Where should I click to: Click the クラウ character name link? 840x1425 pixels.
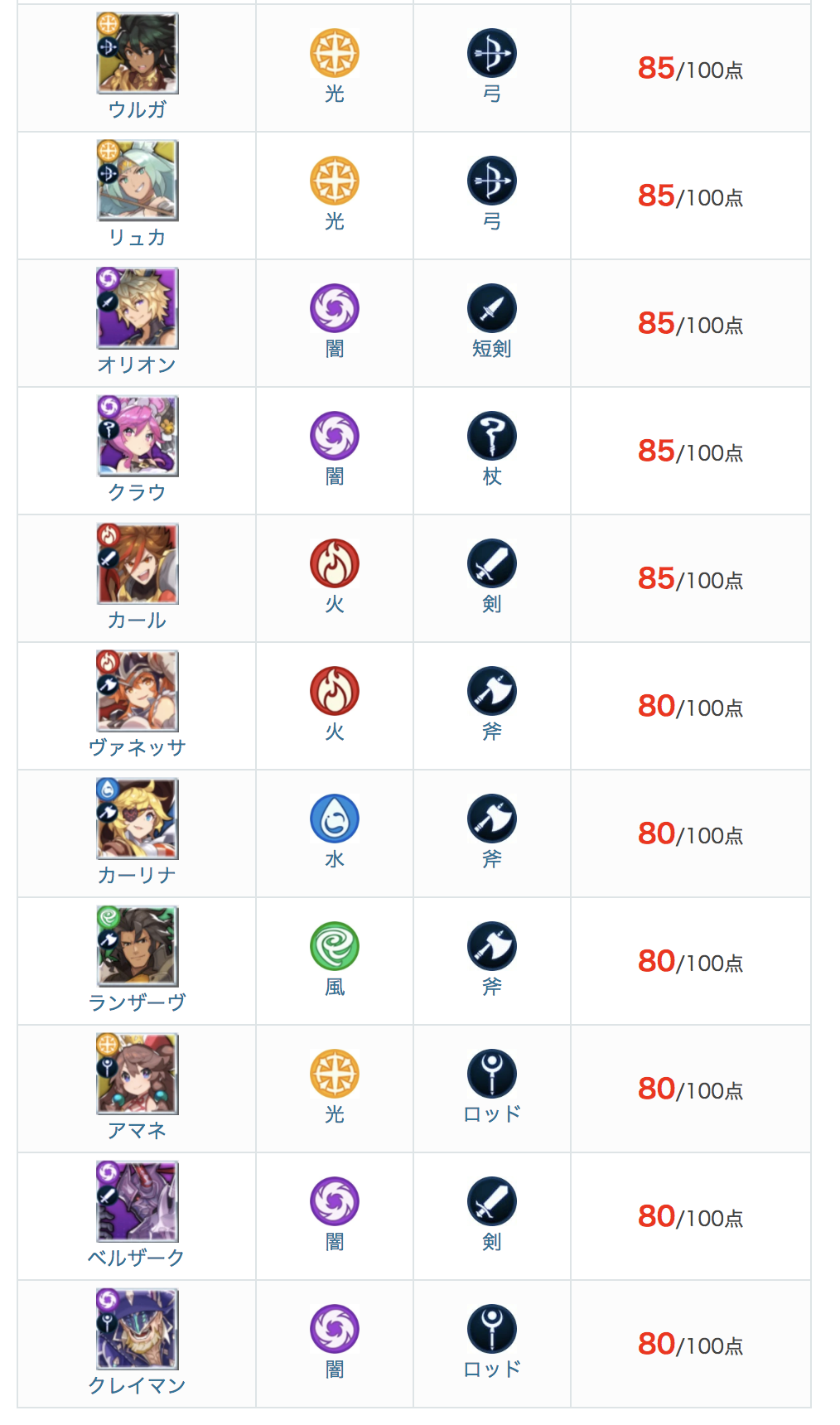click(137, 493)
